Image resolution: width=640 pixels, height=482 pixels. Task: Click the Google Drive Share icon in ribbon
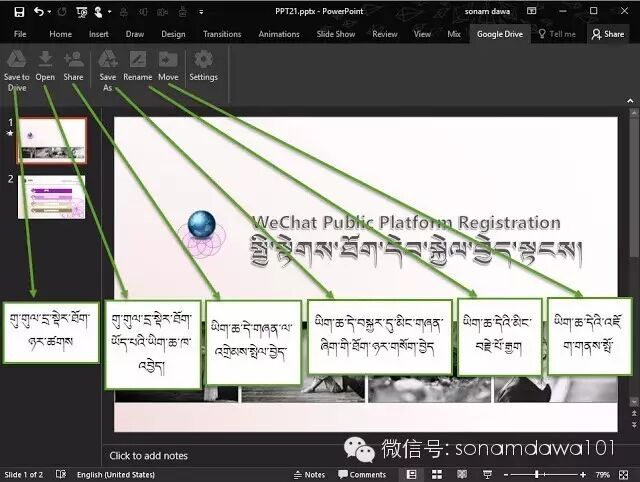[x=73, y=66]
